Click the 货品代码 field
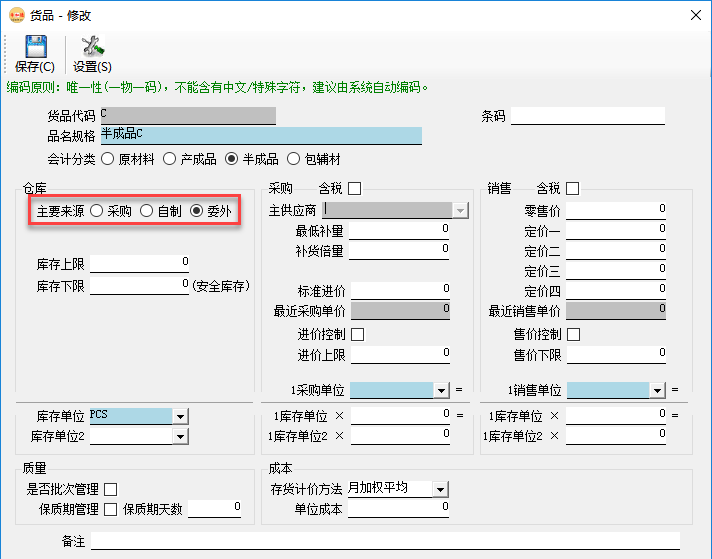The width and height of the screenshot is (712, 559). coord(188,116)
